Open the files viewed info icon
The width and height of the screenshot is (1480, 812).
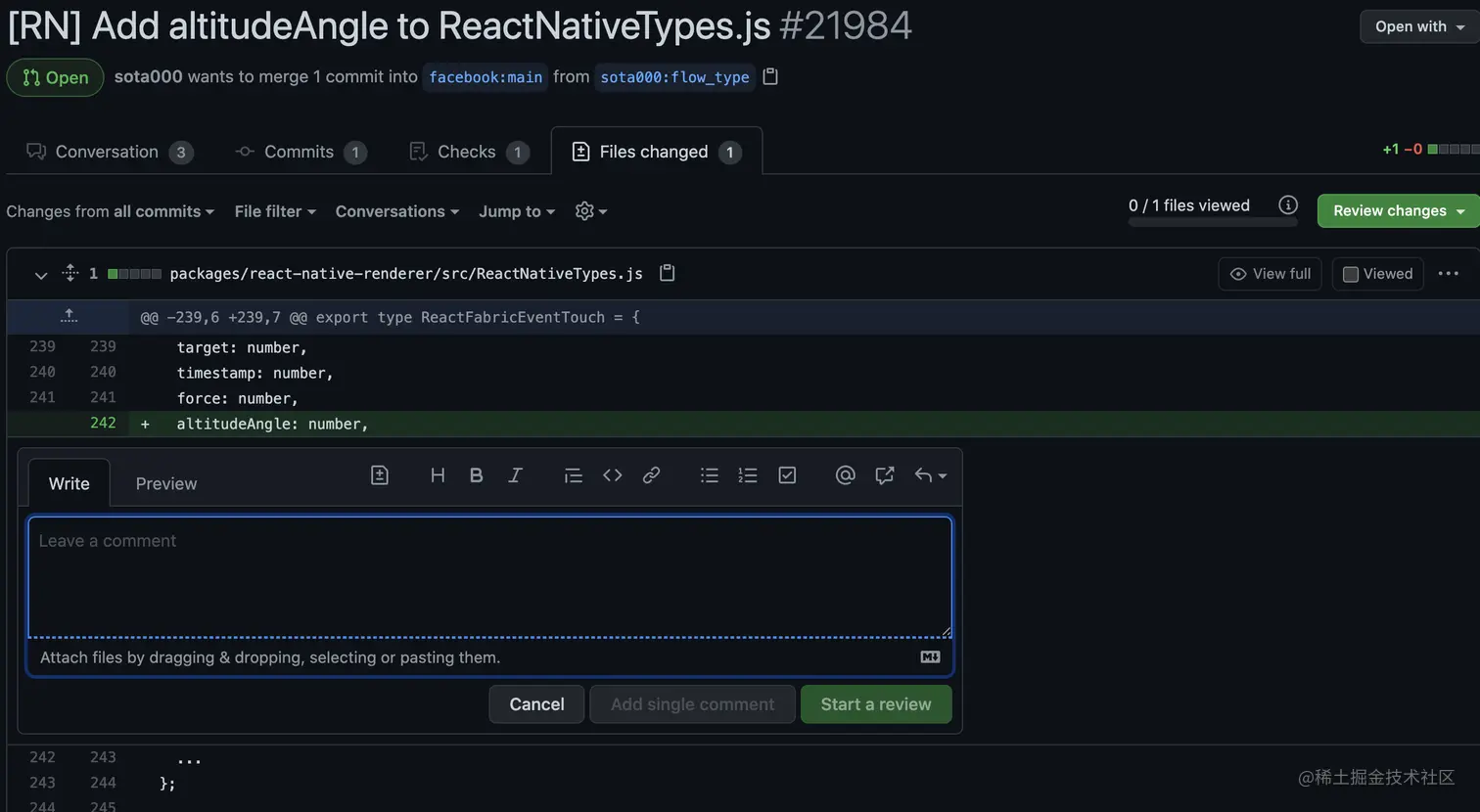pyautogui.click(x=1288, y=205)
